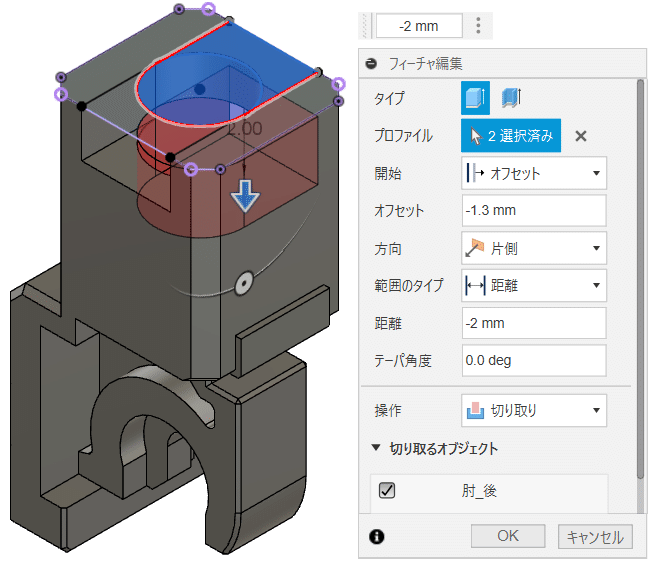Open the 操作 切り取り dropdown
The width and height of the screenshot is (655, 566).
click(534, 410)
